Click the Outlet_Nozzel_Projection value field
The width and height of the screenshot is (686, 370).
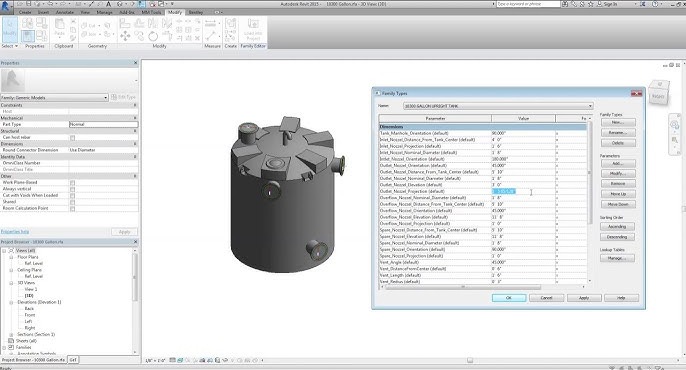(x=523, y=191)
